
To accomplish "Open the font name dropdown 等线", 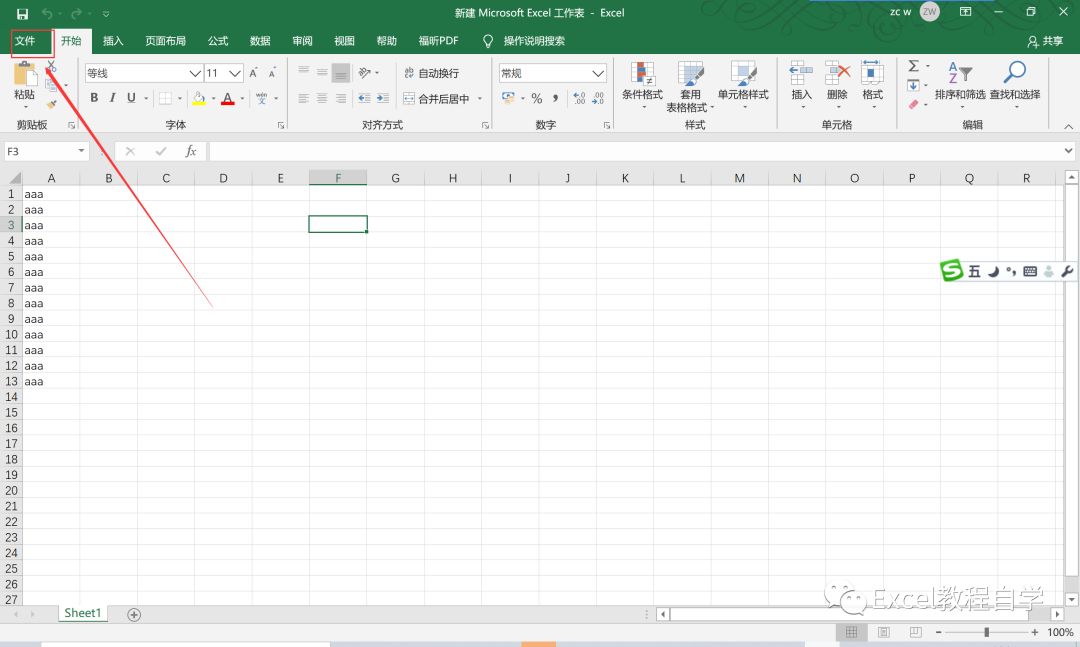I will click(195, 73).
